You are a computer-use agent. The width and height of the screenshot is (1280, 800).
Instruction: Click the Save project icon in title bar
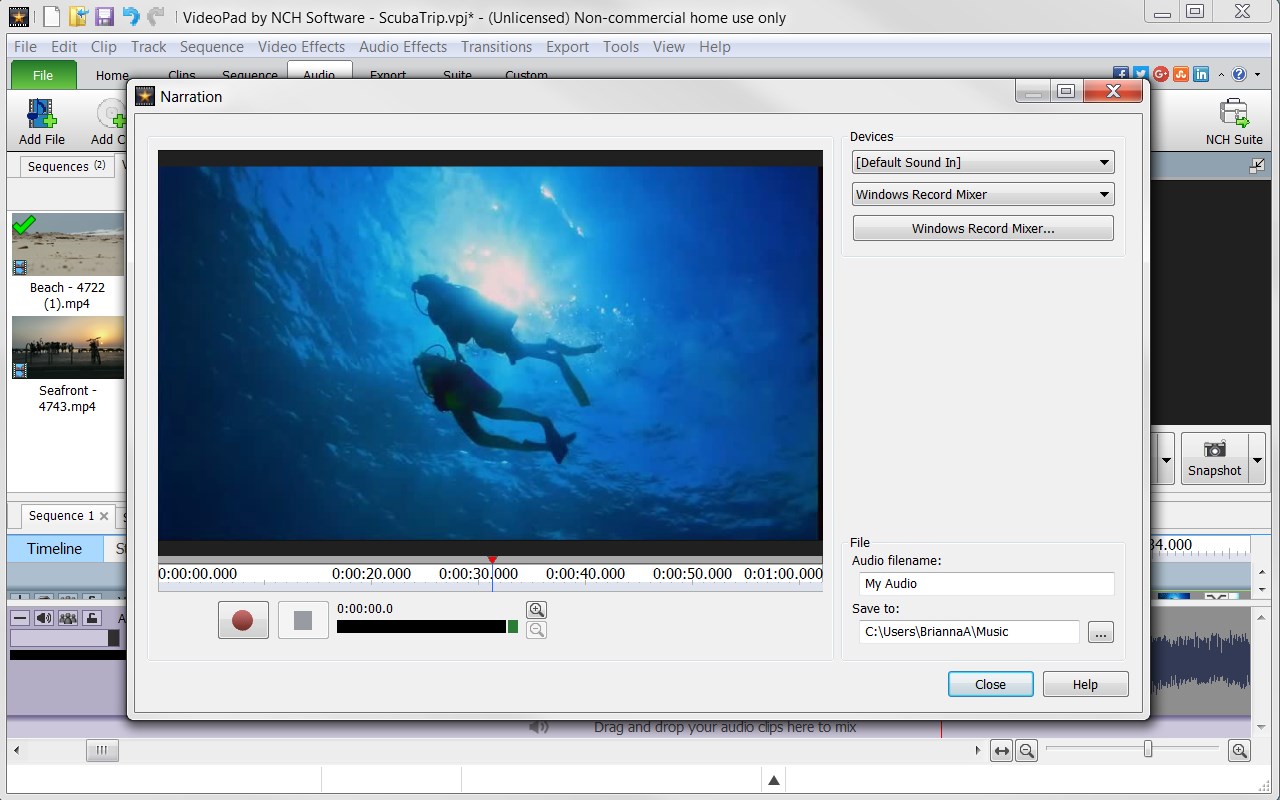(104, 16)
